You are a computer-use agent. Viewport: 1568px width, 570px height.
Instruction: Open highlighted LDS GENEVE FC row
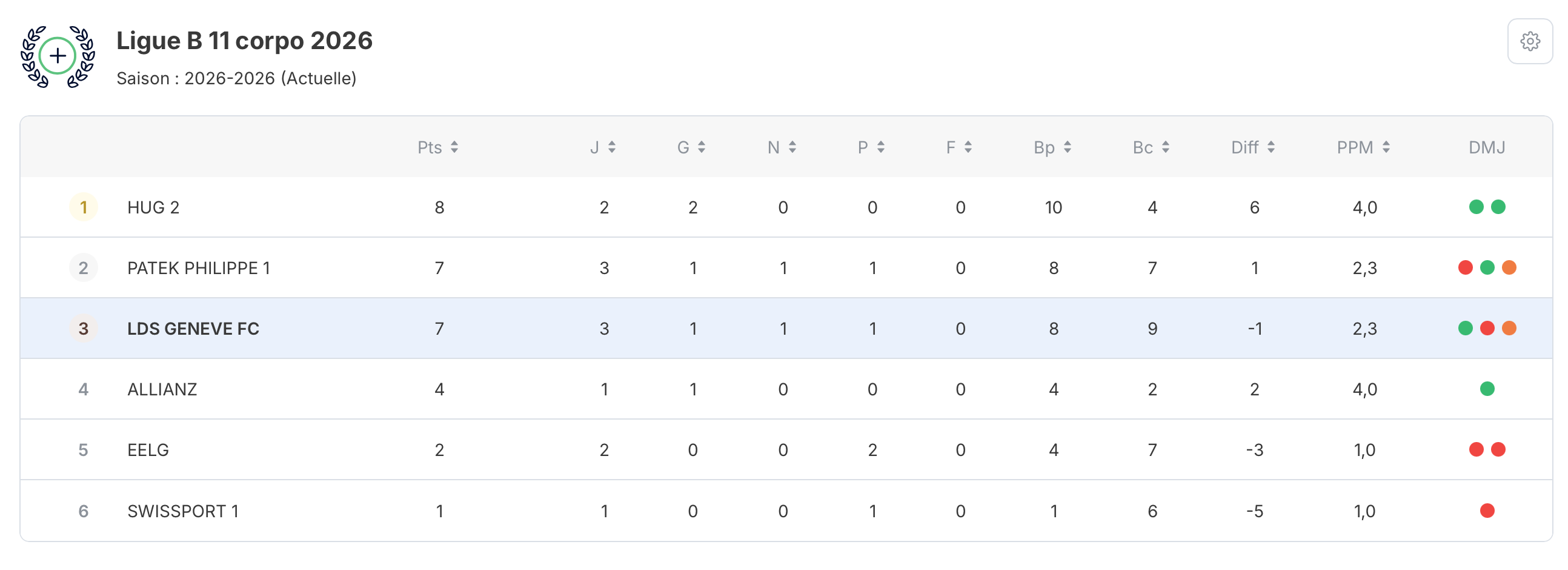pos(193,329)
